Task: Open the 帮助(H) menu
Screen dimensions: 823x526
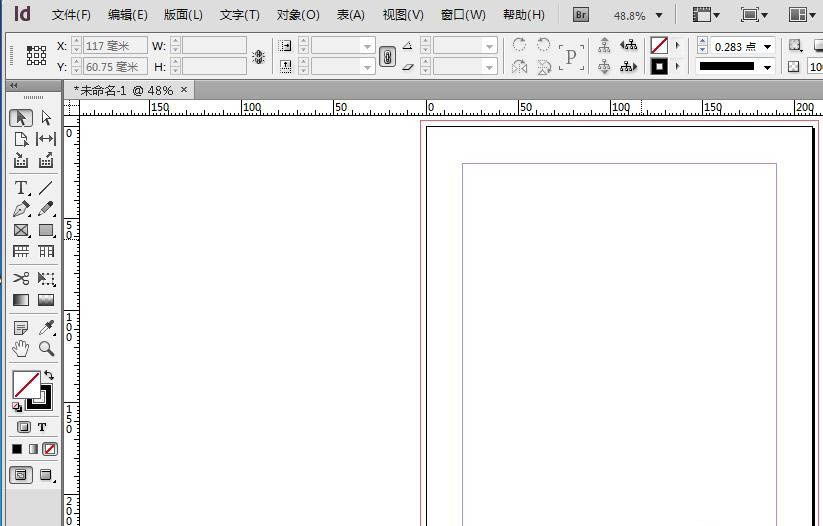Action: tap(523, 15)
